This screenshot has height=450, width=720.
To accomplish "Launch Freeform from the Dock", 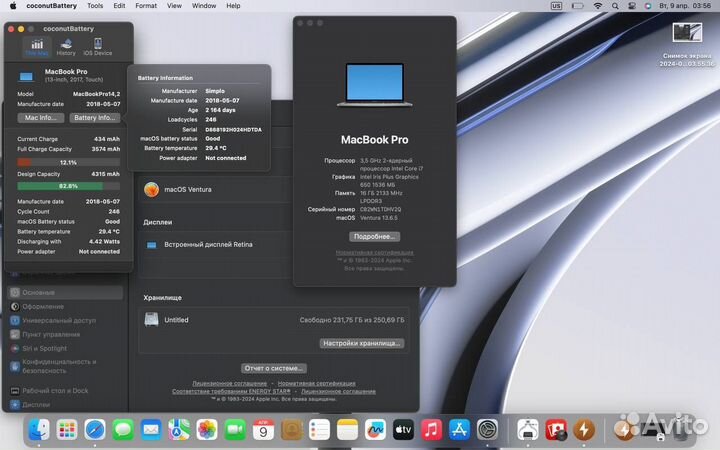I will coord(376,430).
